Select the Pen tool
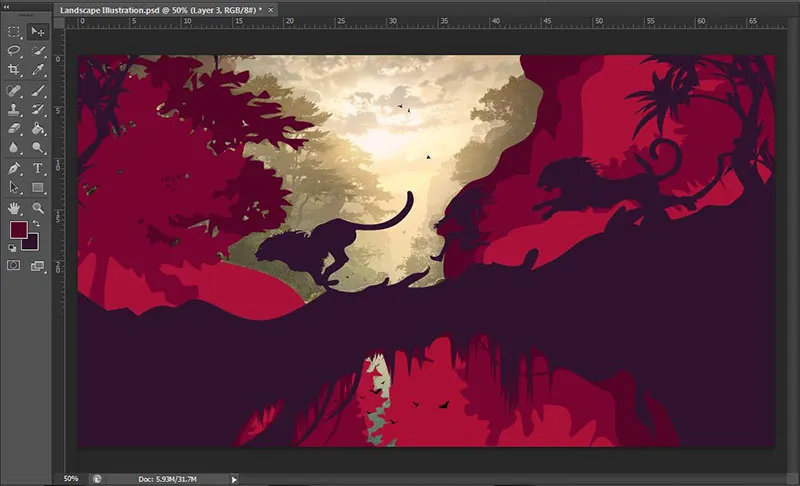The height and width of the screenshot is (486, 800). (x=14, y=167)
